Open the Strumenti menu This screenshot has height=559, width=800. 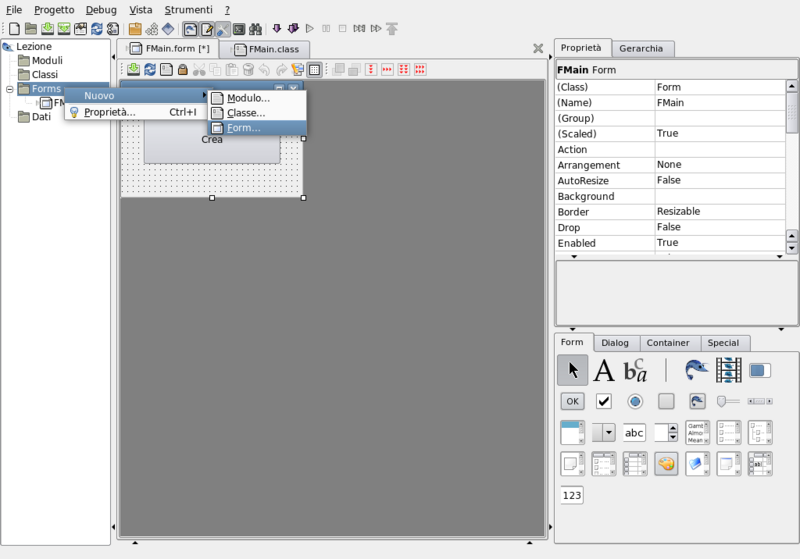[188, 10]
